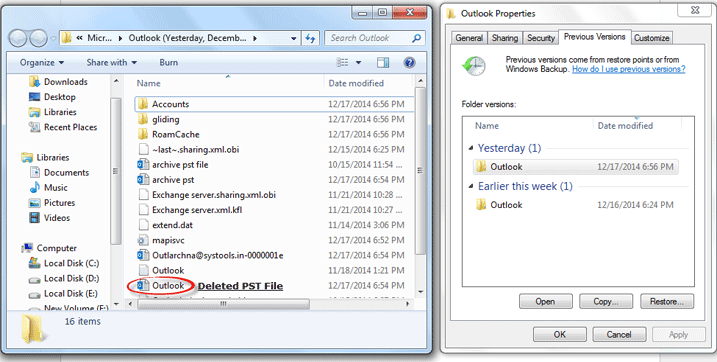Open the Share with dropdown
The height and width of the screenshot is (362, 717).
click(112, 63)
